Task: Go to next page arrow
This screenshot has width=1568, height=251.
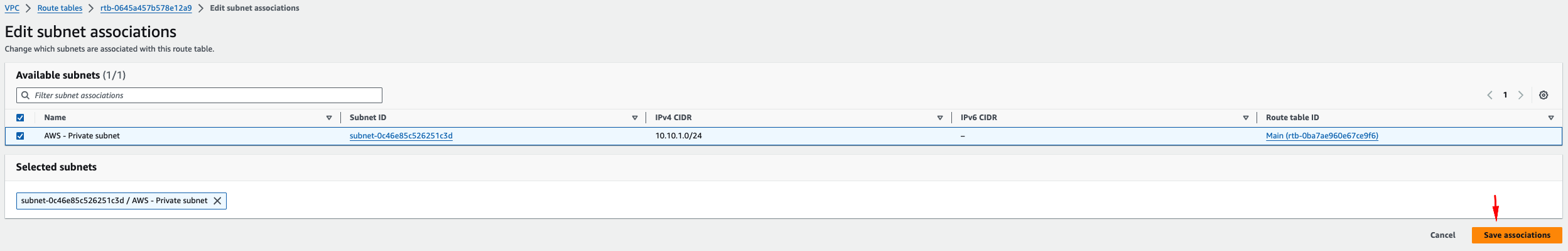Action: [x=1521, y=95]
